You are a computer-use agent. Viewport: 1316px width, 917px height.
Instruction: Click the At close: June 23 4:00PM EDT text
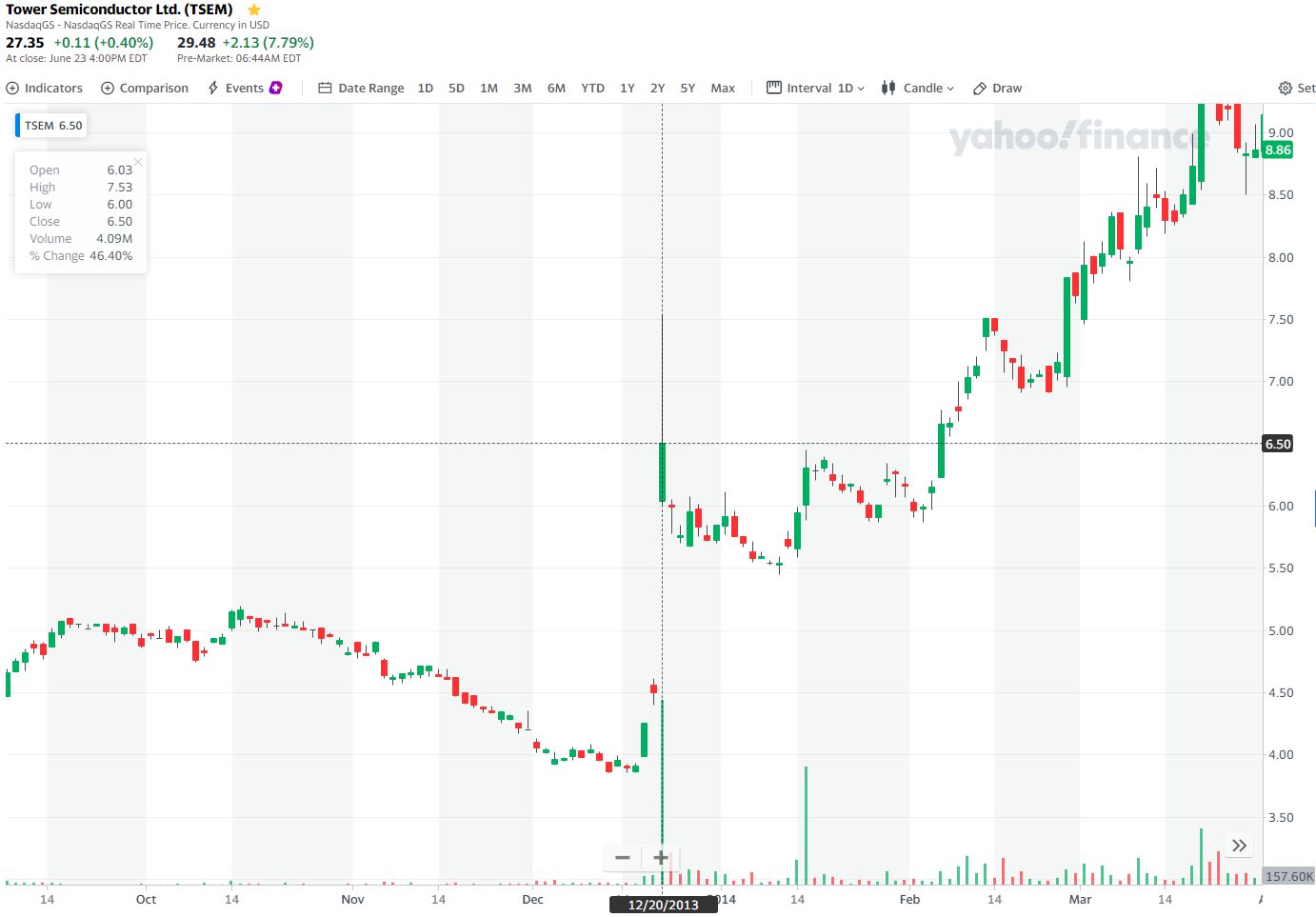[x=77, y=59]
